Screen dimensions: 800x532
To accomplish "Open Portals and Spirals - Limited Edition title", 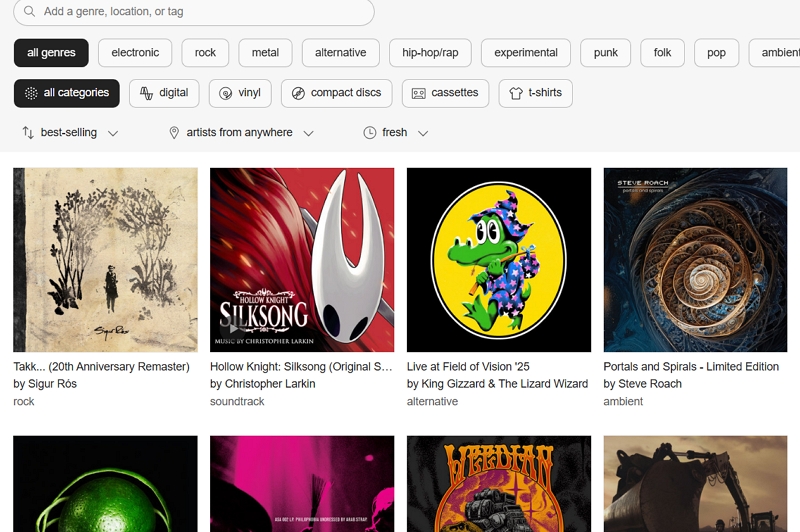I will point(691,367).
